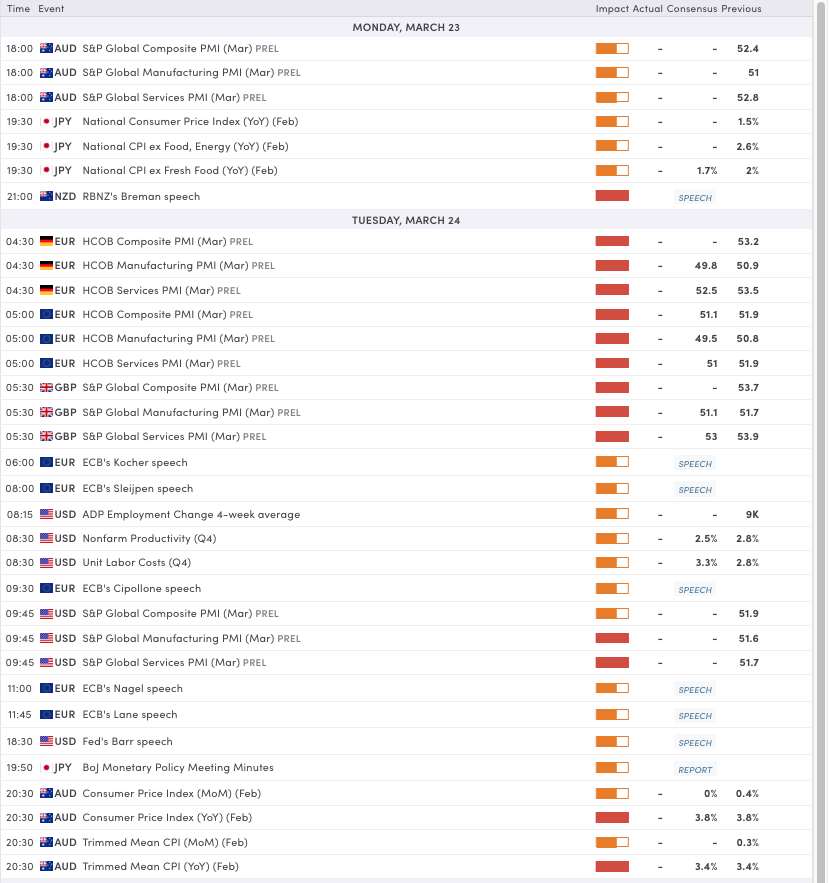Image resolution: width=829 pixels, height=883 pixels.
Task: Click previous value 53.7 for GBP Composite PMI
Action: tap(748, 387)
